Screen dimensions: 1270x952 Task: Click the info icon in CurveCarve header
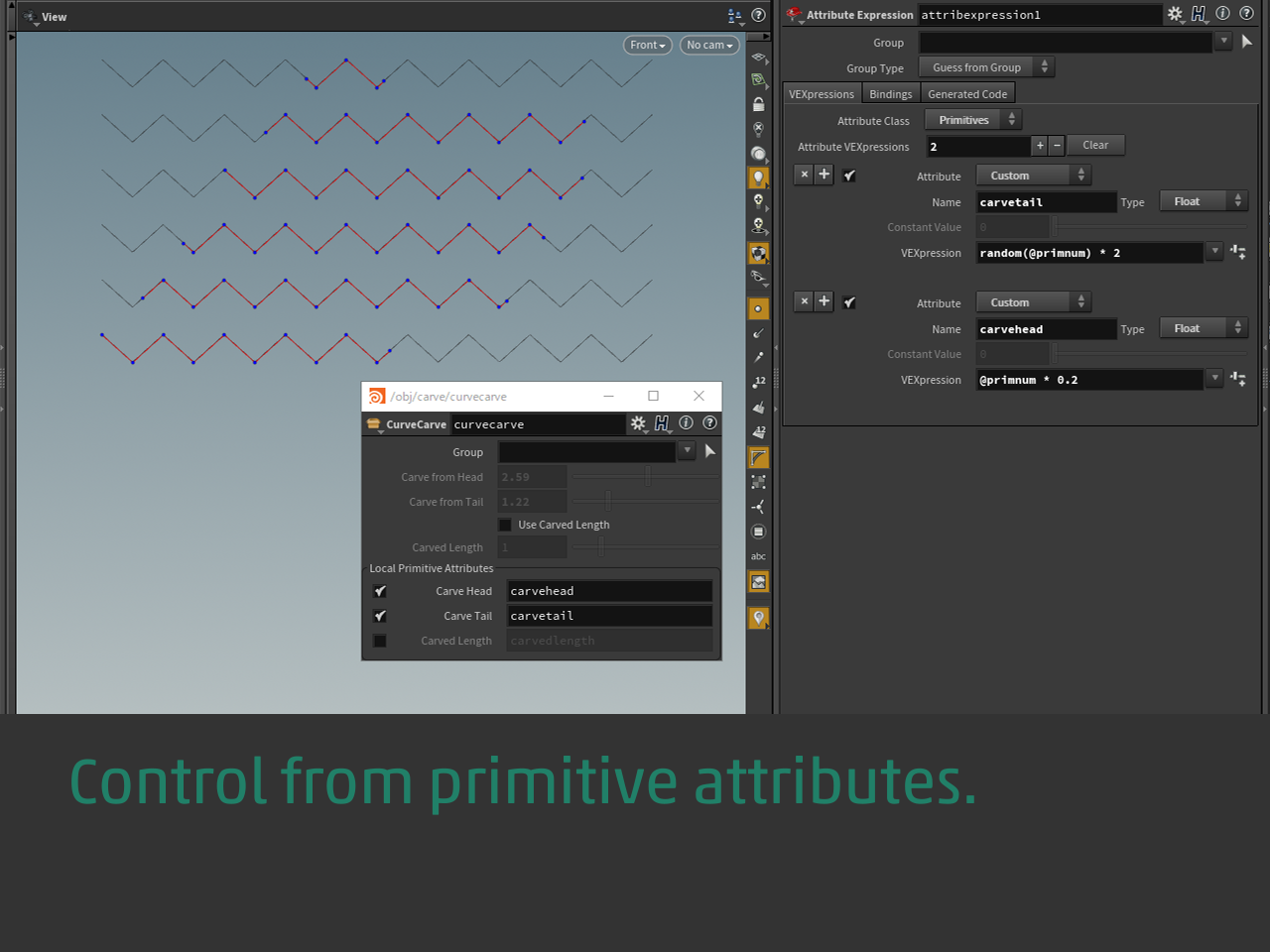point(686,423)
